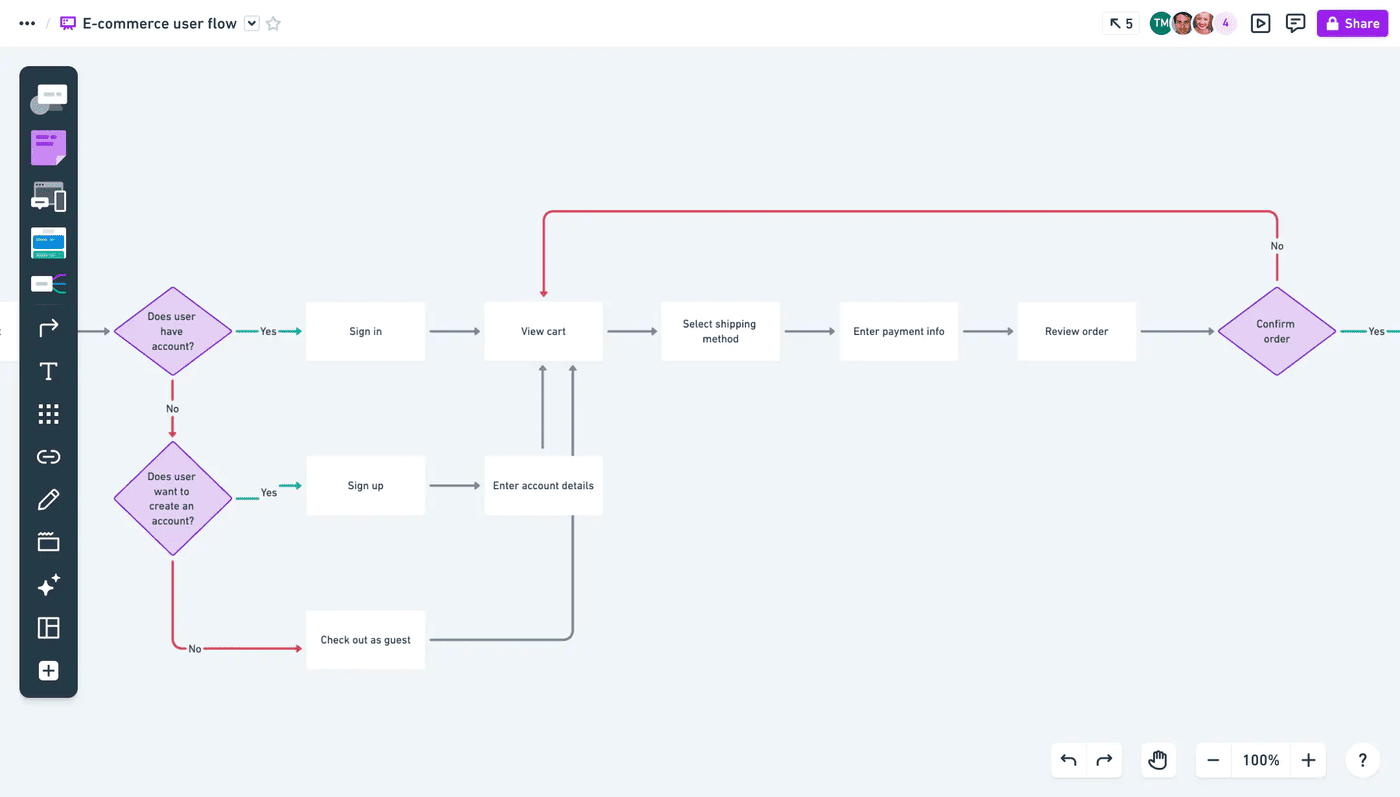Select the connection line tool

point(47,327)
